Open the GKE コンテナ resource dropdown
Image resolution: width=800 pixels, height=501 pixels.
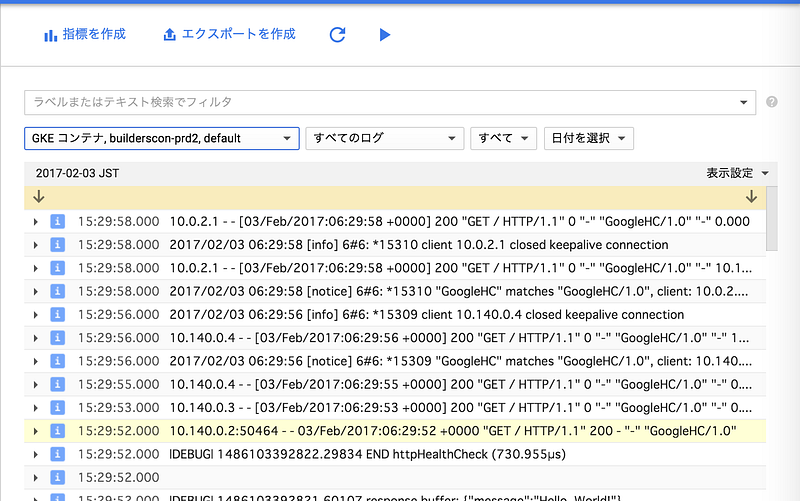(x=162, y=138)
